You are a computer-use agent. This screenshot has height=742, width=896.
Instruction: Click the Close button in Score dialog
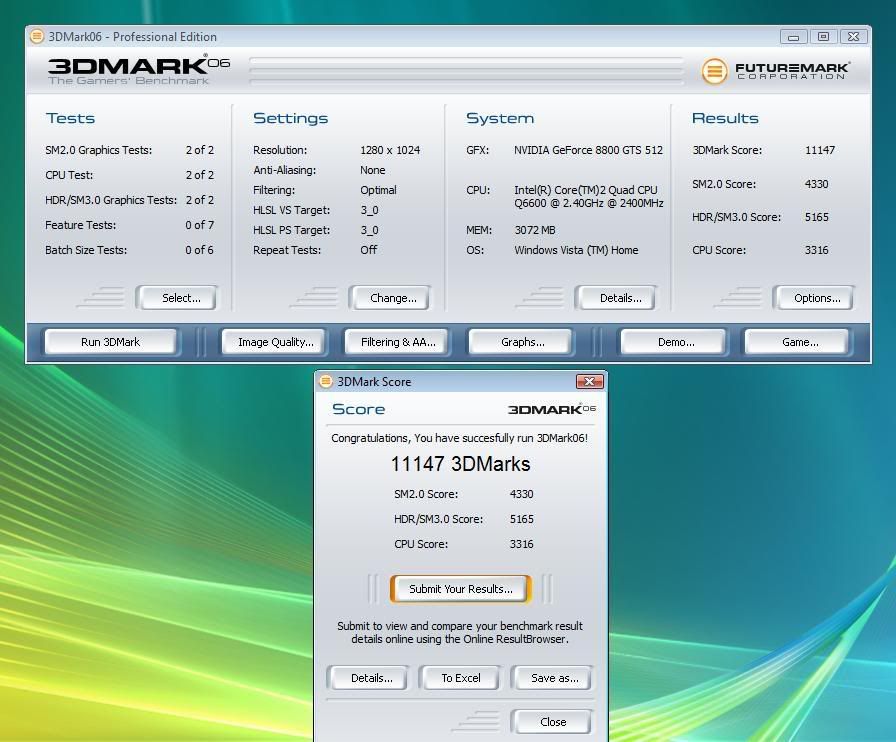pyautogui.click(x=552, y=722)
